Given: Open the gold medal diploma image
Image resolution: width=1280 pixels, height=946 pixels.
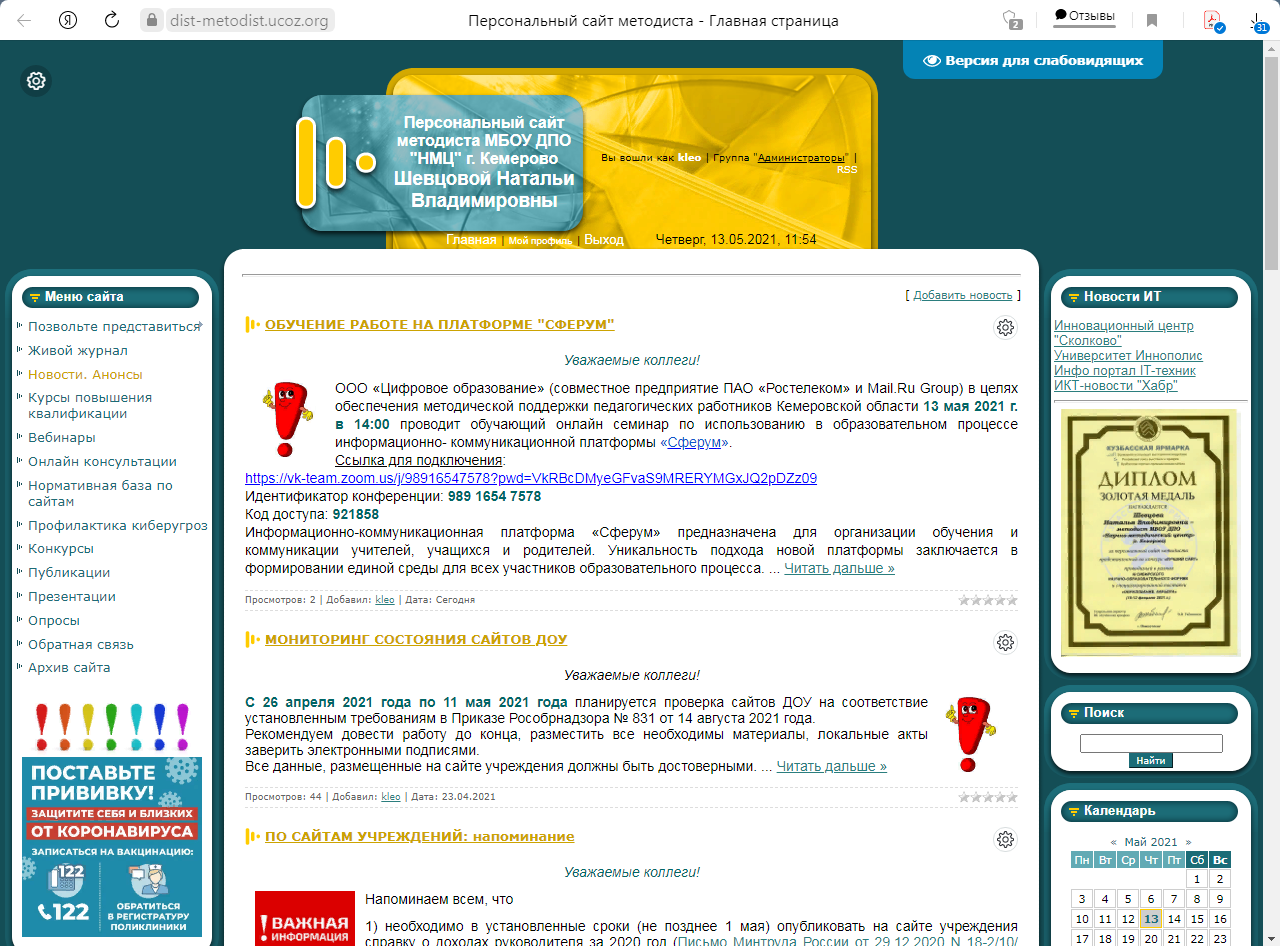Looking at the screenshot, I should [x=1149, y=533].
